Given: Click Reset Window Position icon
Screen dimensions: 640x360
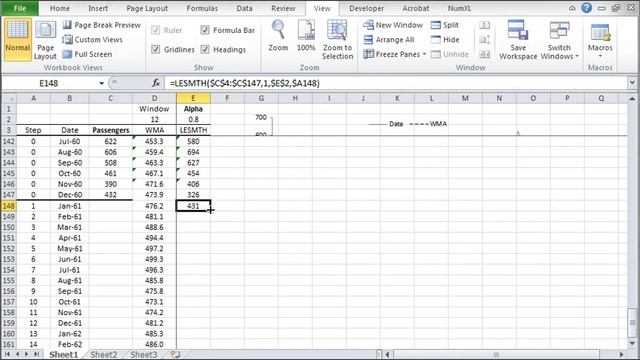Looking at the screenshot, I should tap(484, 54).
